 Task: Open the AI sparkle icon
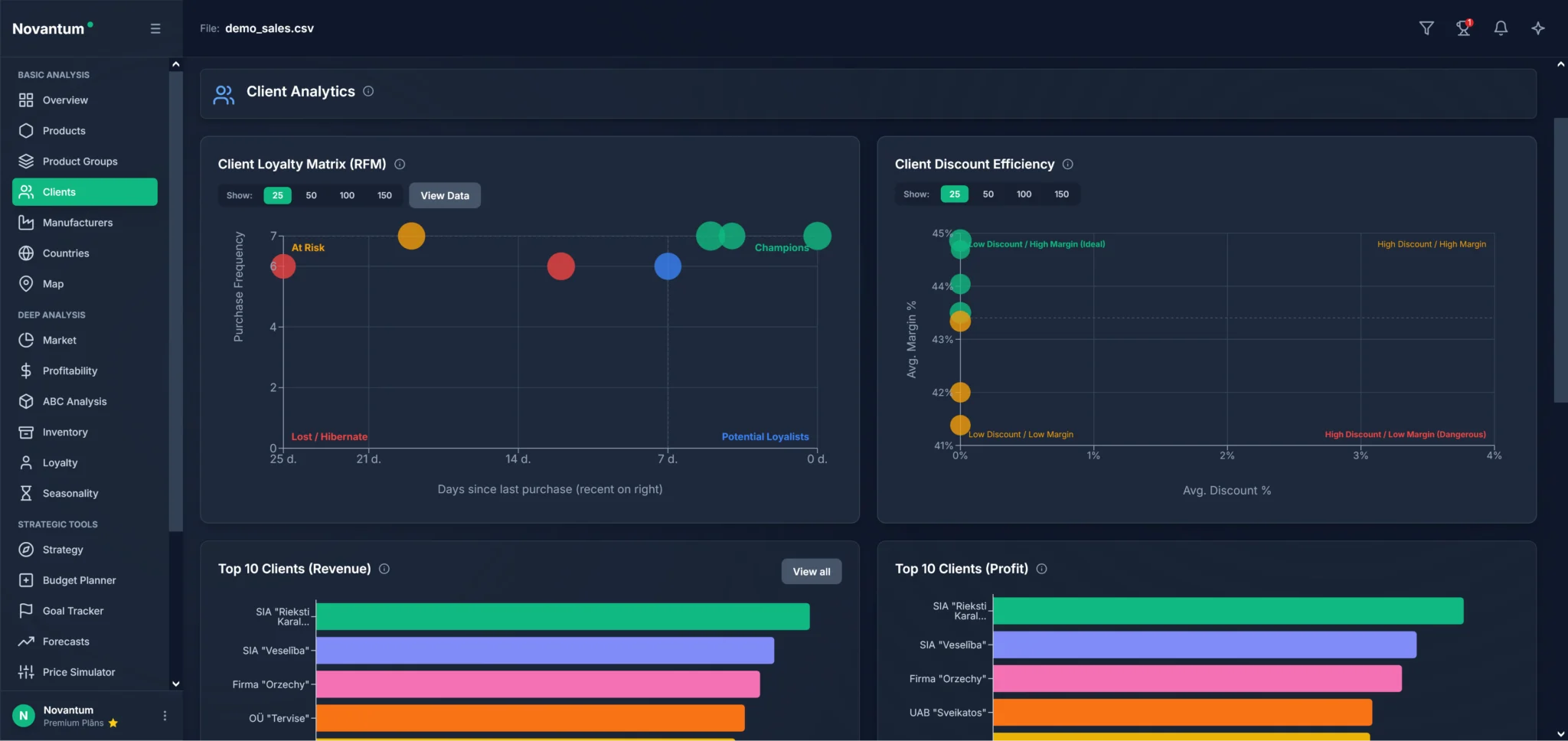(1538, 28)
